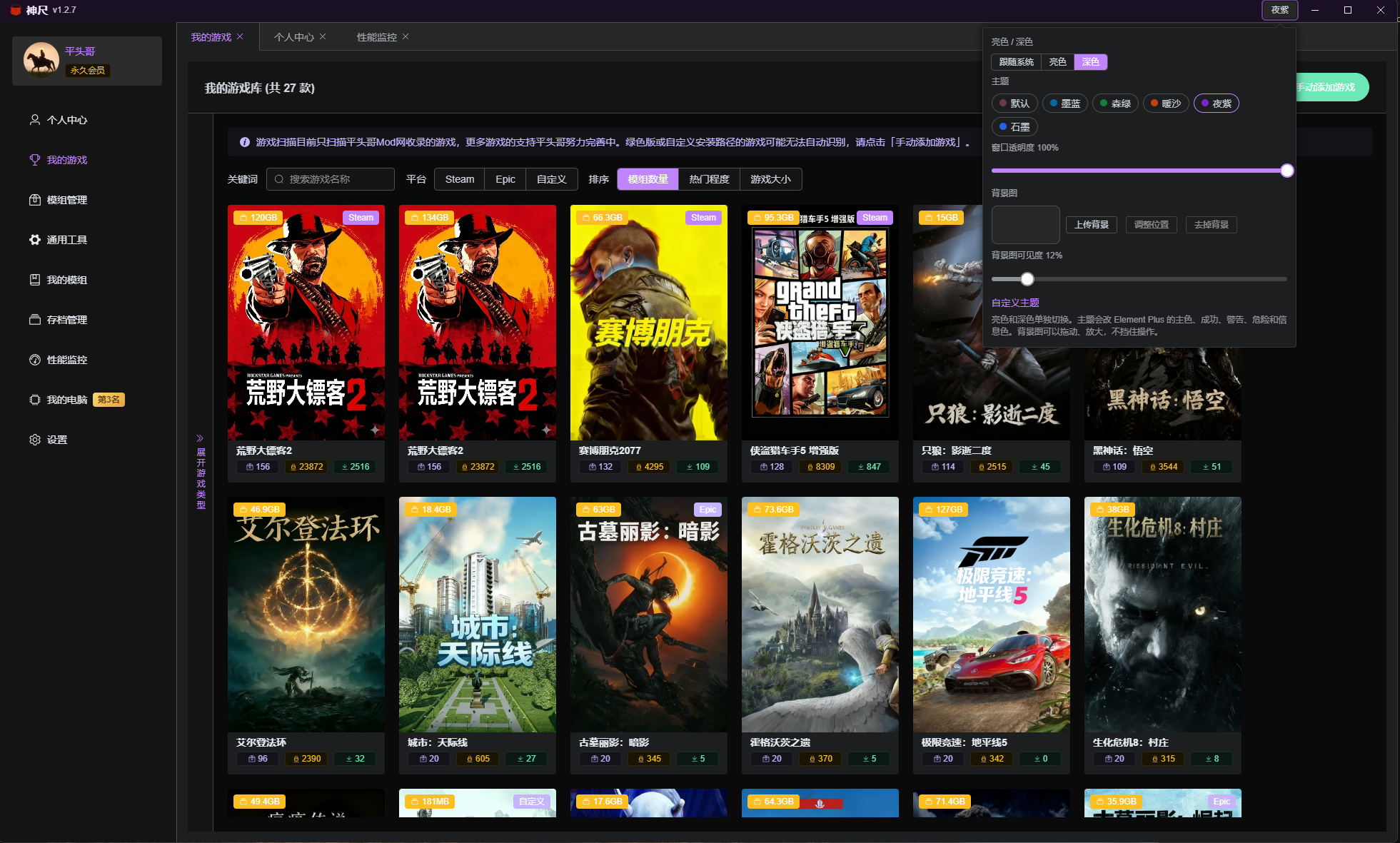Open 模组管理 package icon in sidebar

34,200
